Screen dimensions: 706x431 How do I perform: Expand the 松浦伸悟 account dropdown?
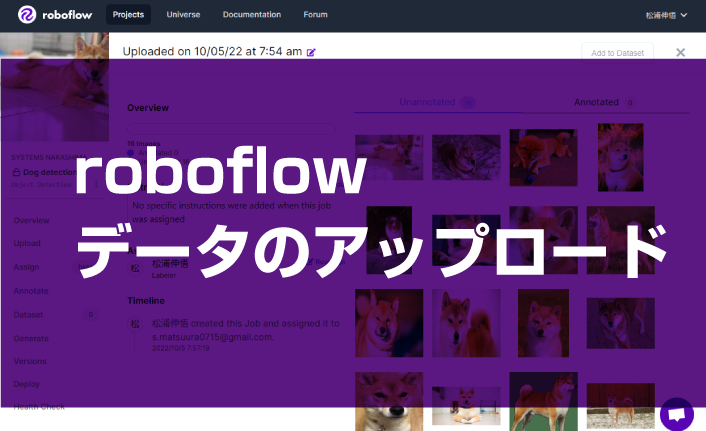click(666, 15)
